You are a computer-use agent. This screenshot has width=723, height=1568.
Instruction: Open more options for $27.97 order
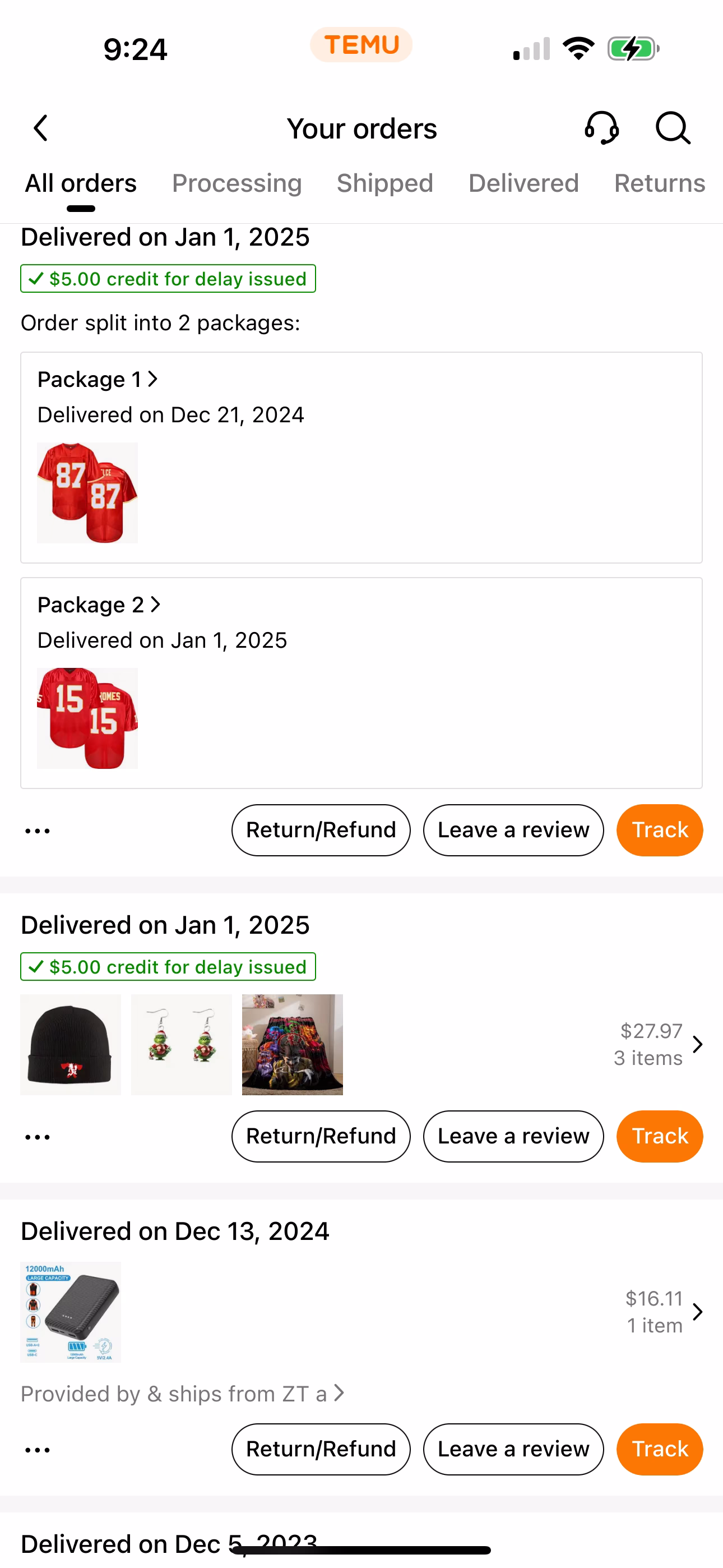tap(37, 1137)
